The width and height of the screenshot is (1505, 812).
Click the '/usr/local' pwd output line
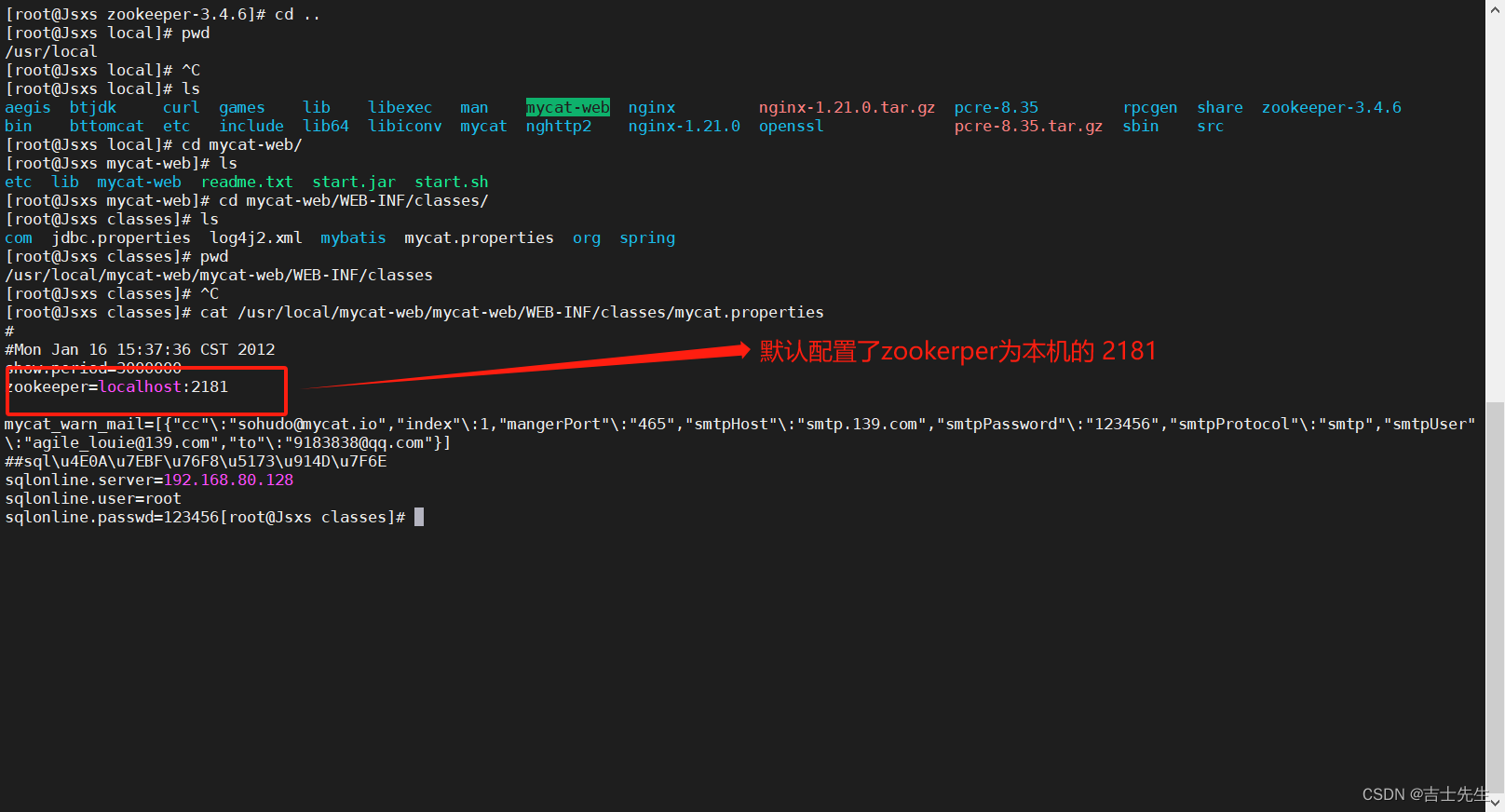51,51
